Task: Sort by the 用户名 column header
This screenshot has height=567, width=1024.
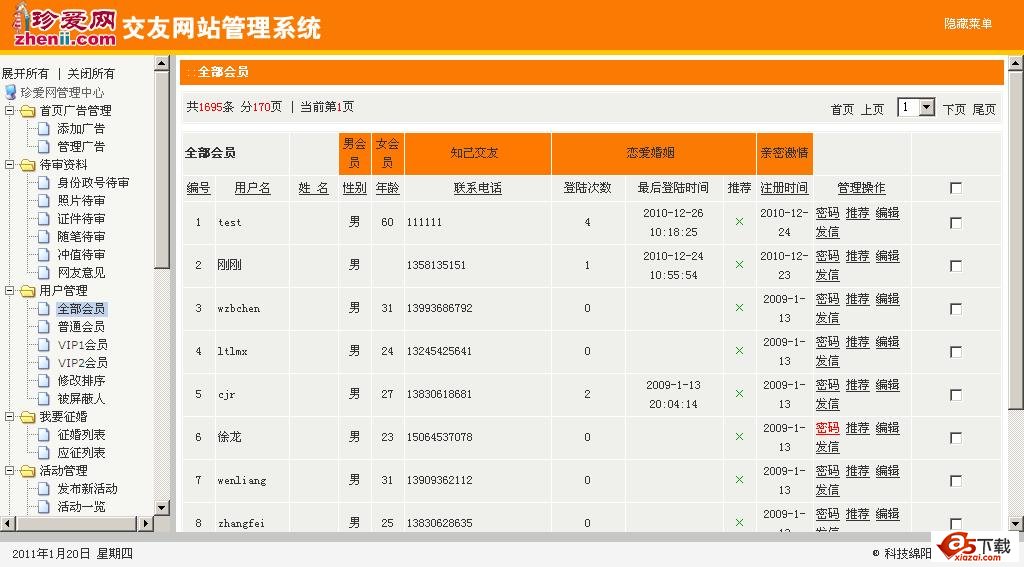Action: [252, 188]
